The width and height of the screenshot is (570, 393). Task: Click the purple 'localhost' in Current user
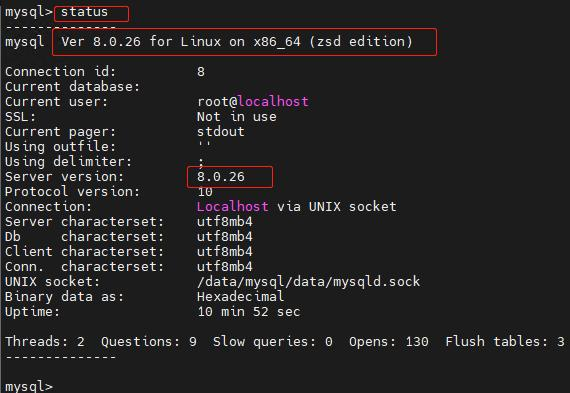click(x=273, y=101)
